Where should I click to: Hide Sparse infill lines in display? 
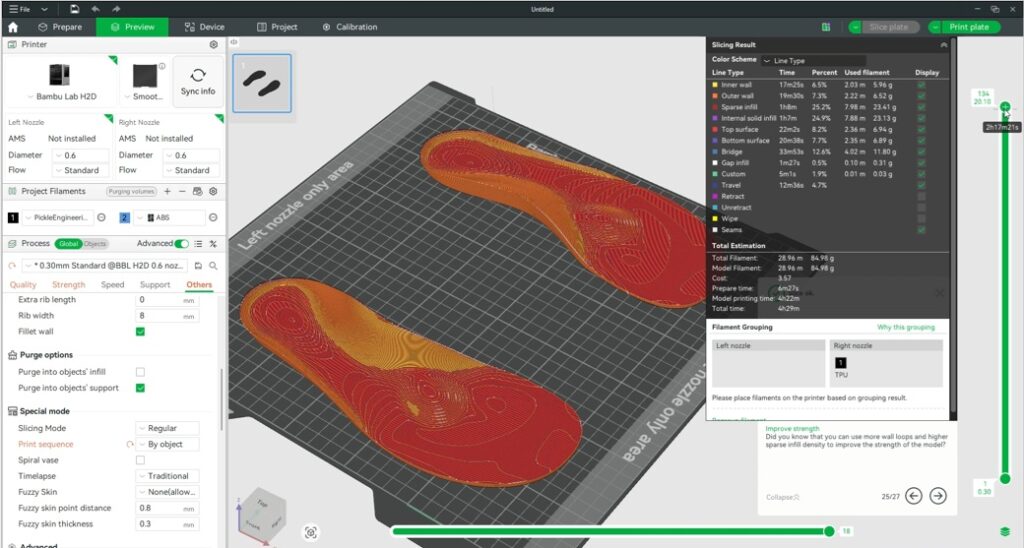coord(921,107)
